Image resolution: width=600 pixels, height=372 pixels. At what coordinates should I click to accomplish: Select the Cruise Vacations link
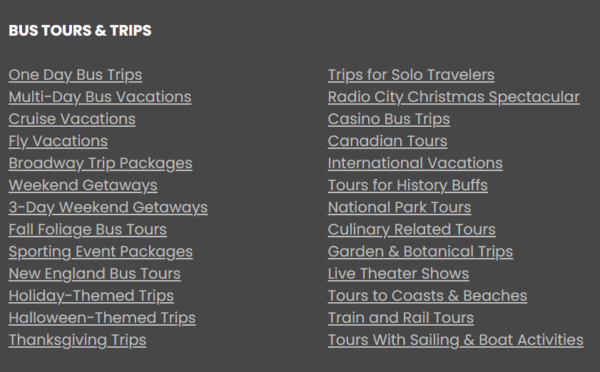click(72, 119)
